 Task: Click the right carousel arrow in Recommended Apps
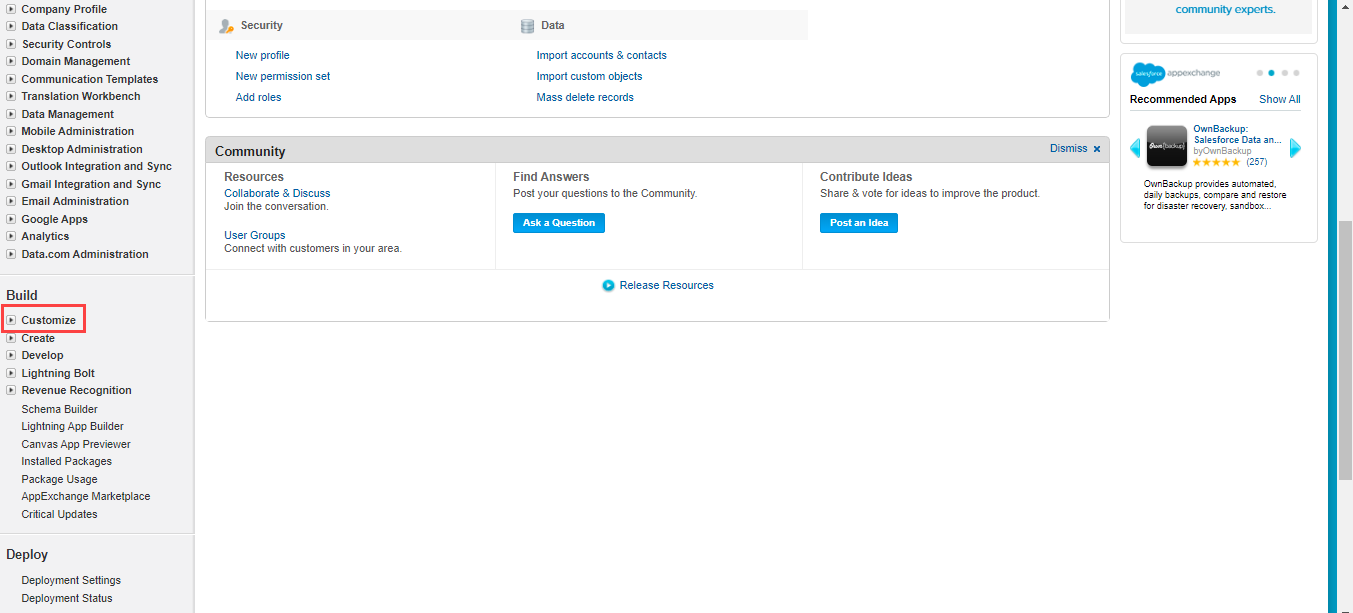(x=1295, y=148)
